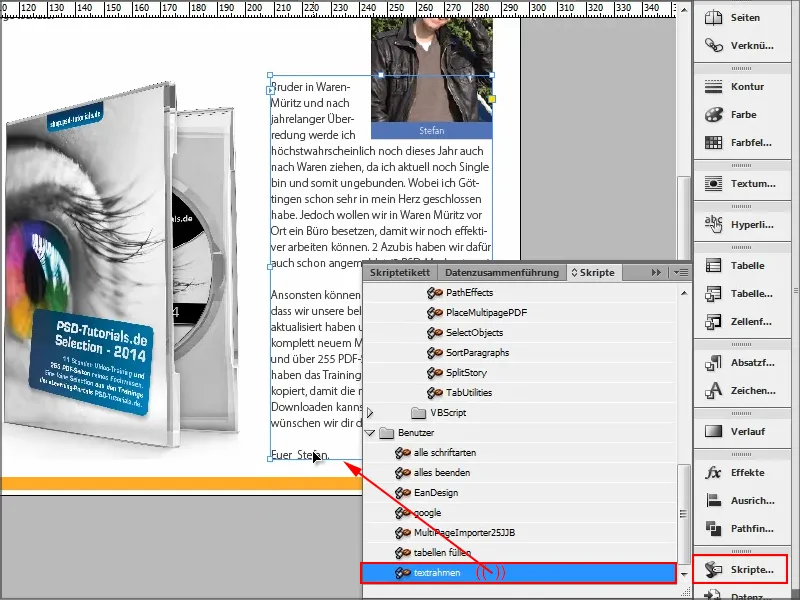The height and width of the screenshot is (600, 800).
Task: Click the SplitStory script icon
Action: (435, 372)
